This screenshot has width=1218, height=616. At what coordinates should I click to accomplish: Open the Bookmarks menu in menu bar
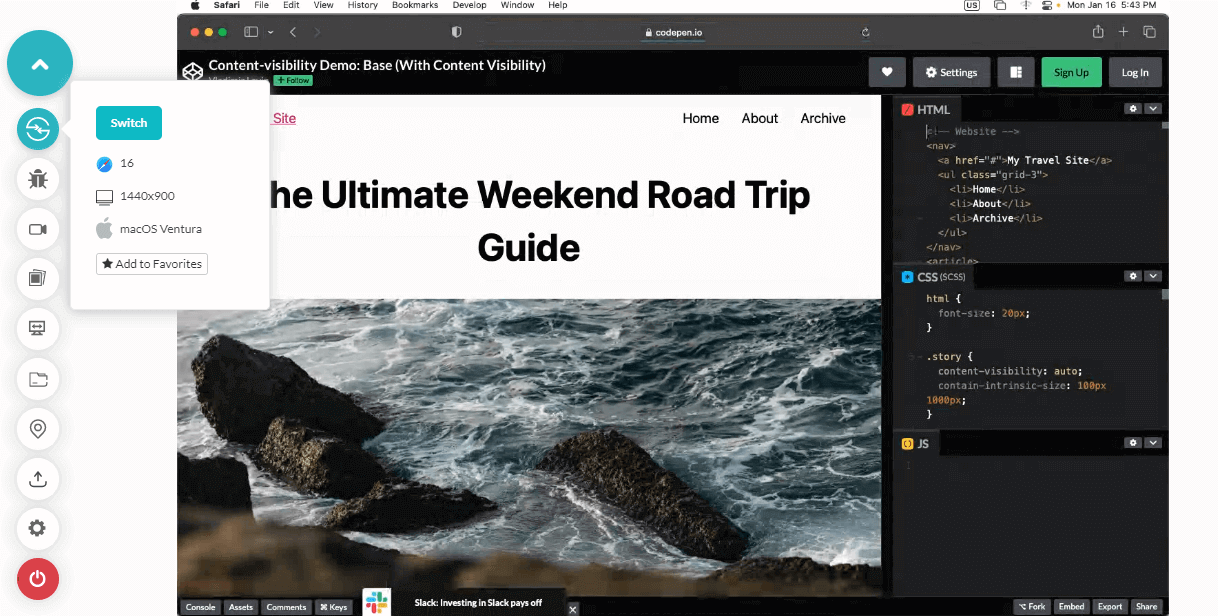414,5
